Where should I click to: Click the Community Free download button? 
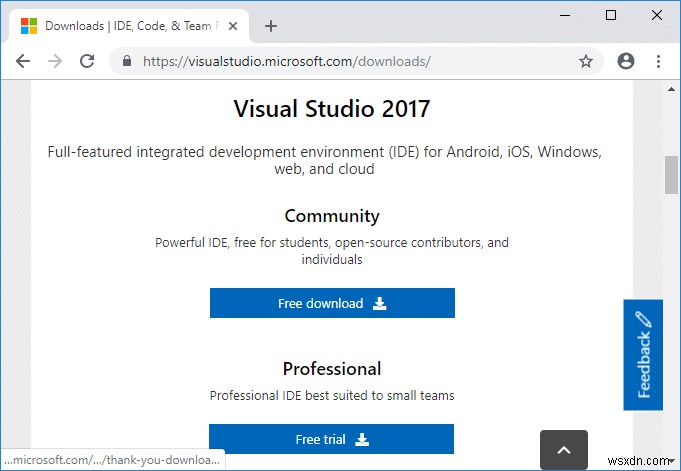pyautogui.click(x=332, y=303)
